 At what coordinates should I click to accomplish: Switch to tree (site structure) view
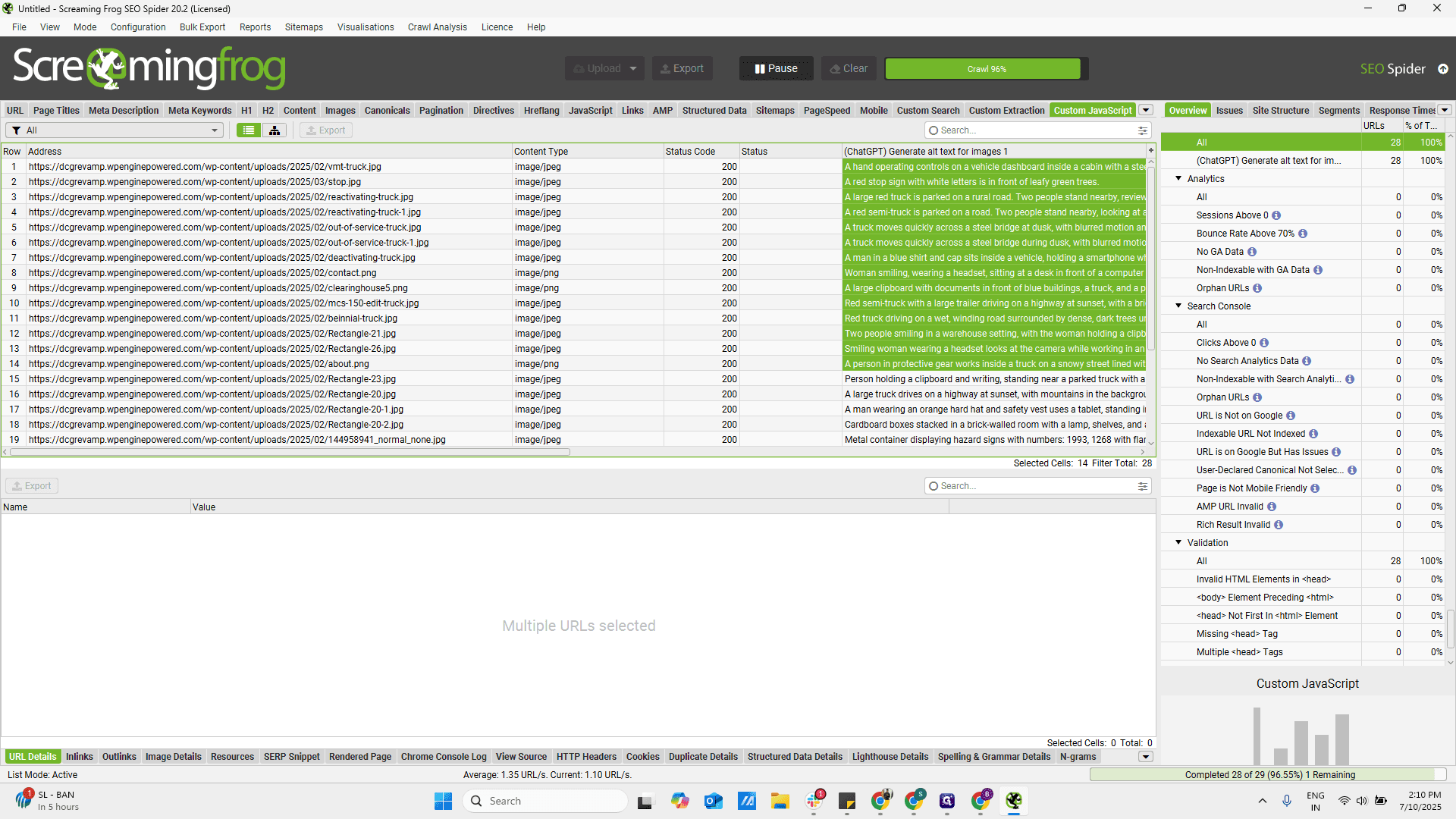click(x=275, y=130)
